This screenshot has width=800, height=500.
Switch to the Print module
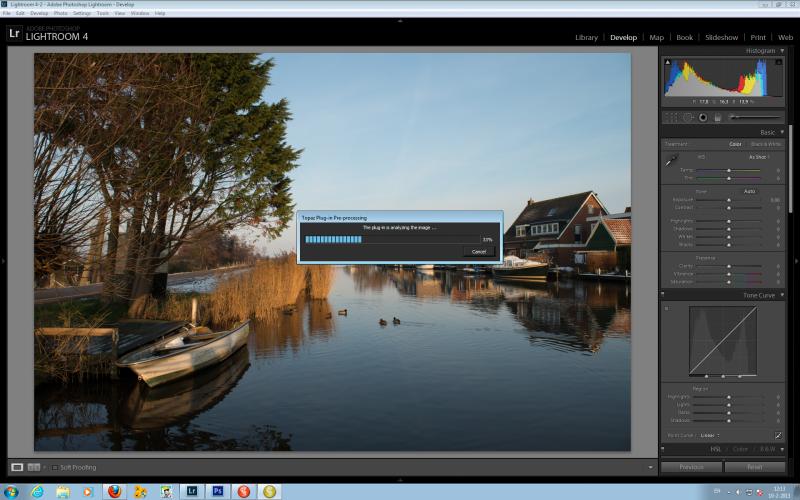click(758, 37)
